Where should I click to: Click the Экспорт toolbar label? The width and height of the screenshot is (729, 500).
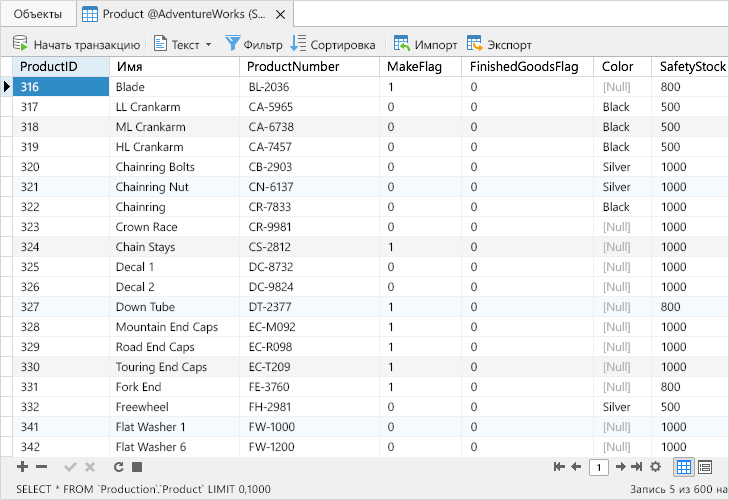tap(510, 45)
